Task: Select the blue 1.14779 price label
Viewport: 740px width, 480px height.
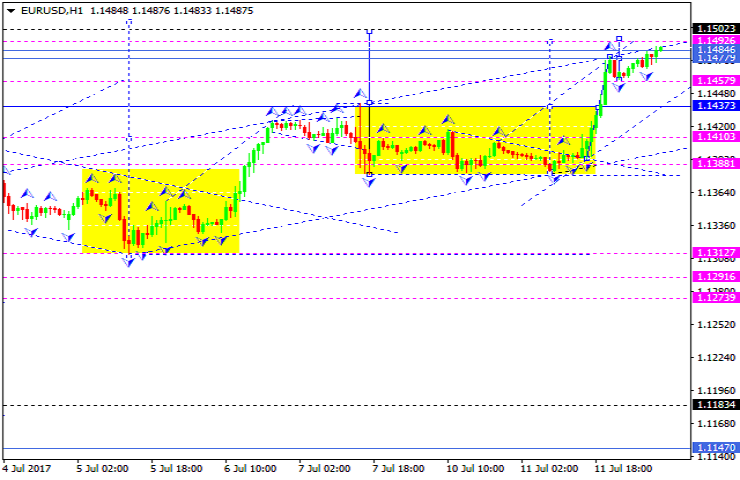Action: pos(715,59)
